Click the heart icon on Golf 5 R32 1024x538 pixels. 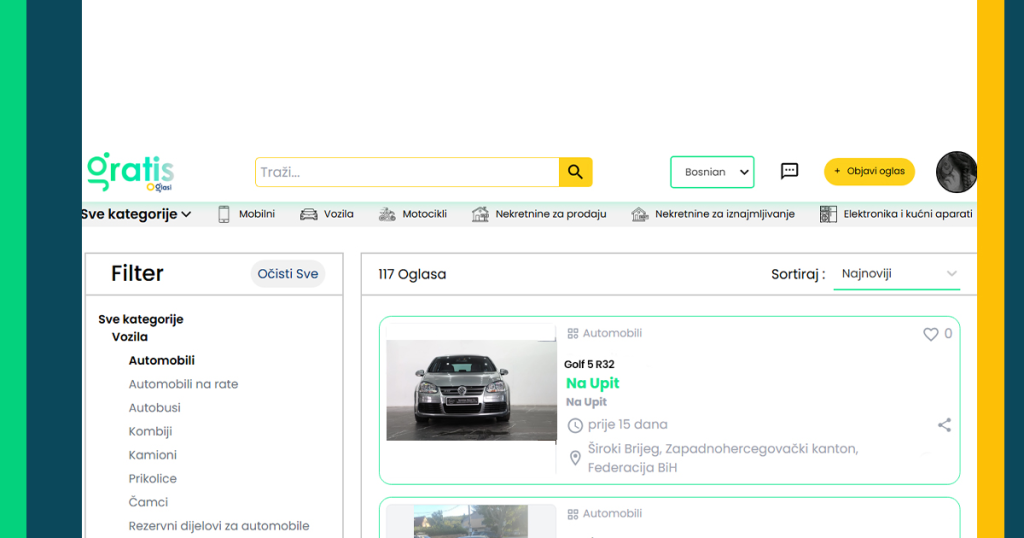tap(930, 334)
